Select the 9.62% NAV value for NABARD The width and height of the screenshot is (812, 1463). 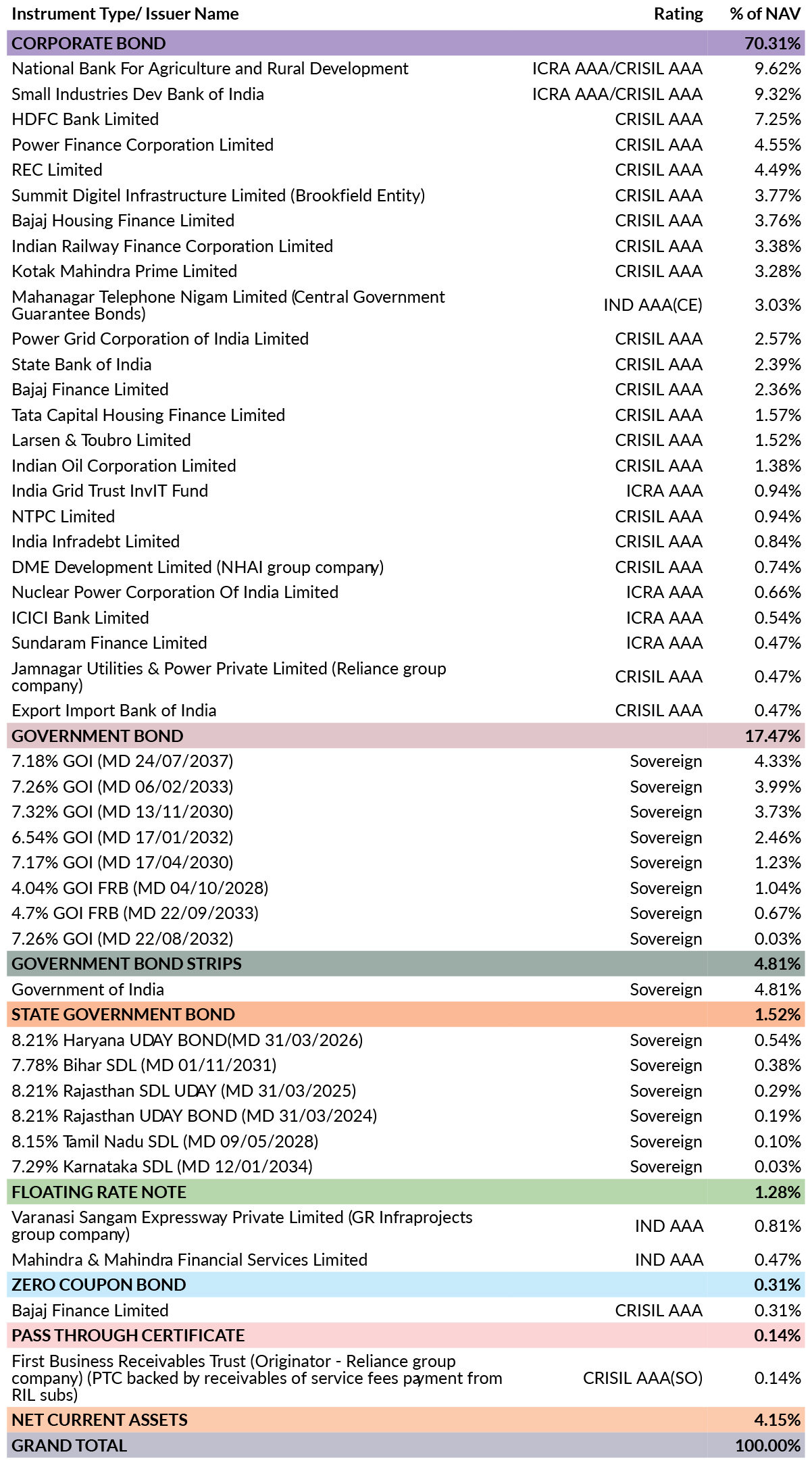pyautogui.click(x=778, y=69)
